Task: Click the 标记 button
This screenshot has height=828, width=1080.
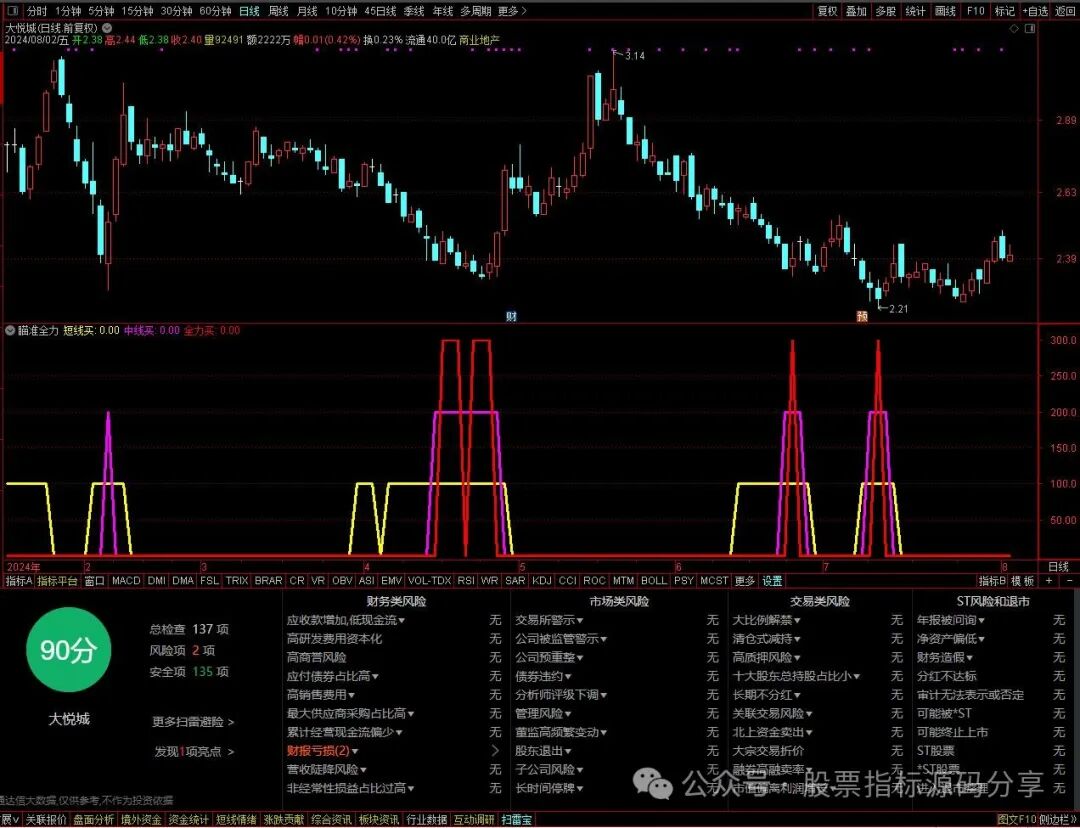Action: tap(1005, 11)
